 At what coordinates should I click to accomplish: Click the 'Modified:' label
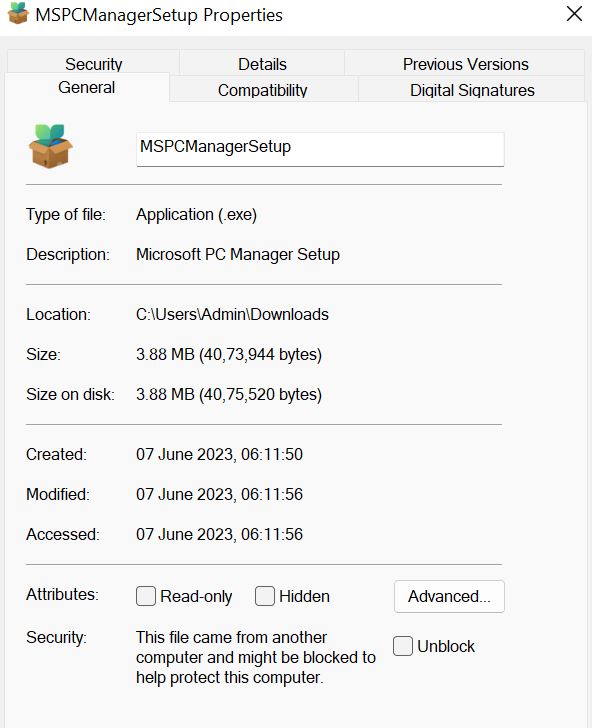(58, 494)
